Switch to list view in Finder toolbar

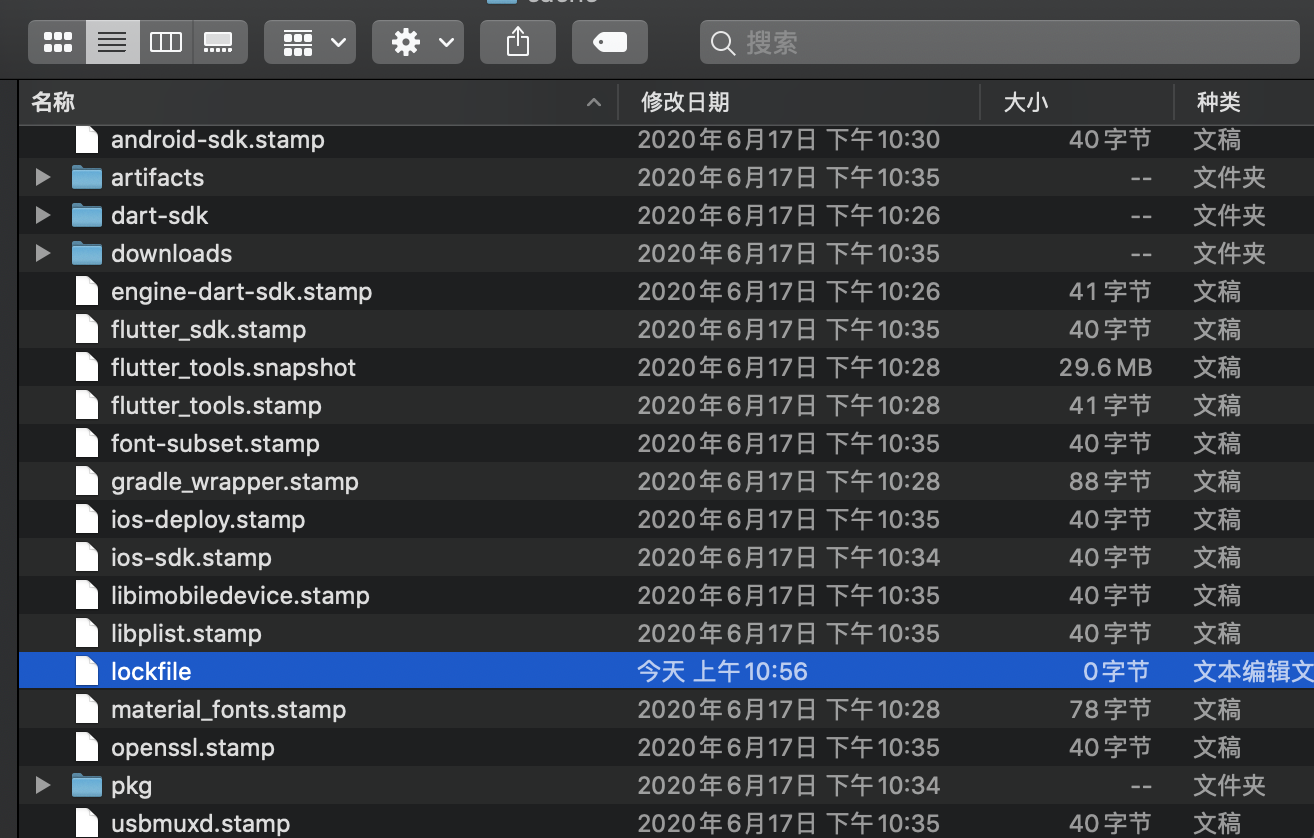pyautogui.click(x=112, y=42)
